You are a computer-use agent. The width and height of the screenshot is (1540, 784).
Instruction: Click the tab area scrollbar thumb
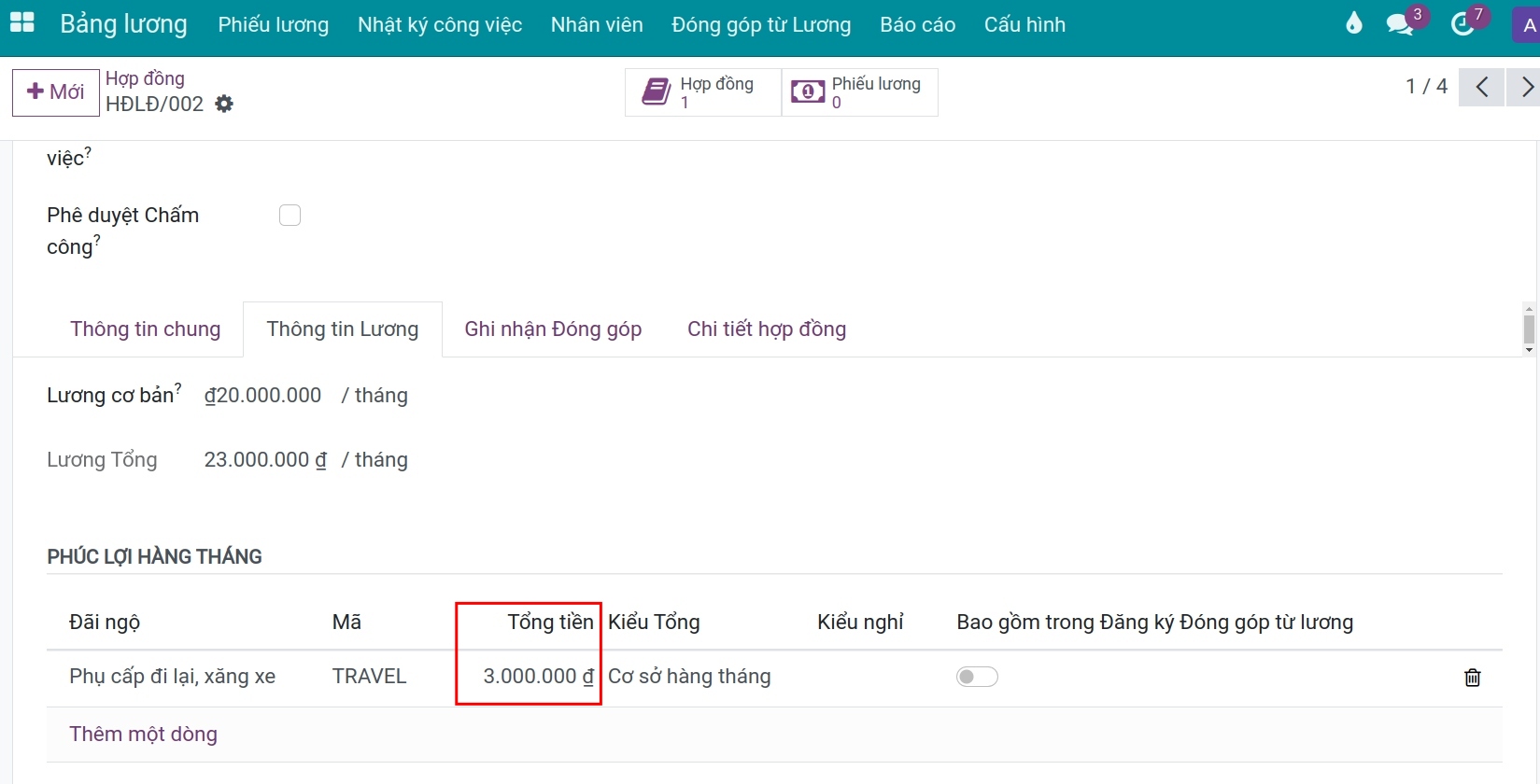tap(1529, 329)
